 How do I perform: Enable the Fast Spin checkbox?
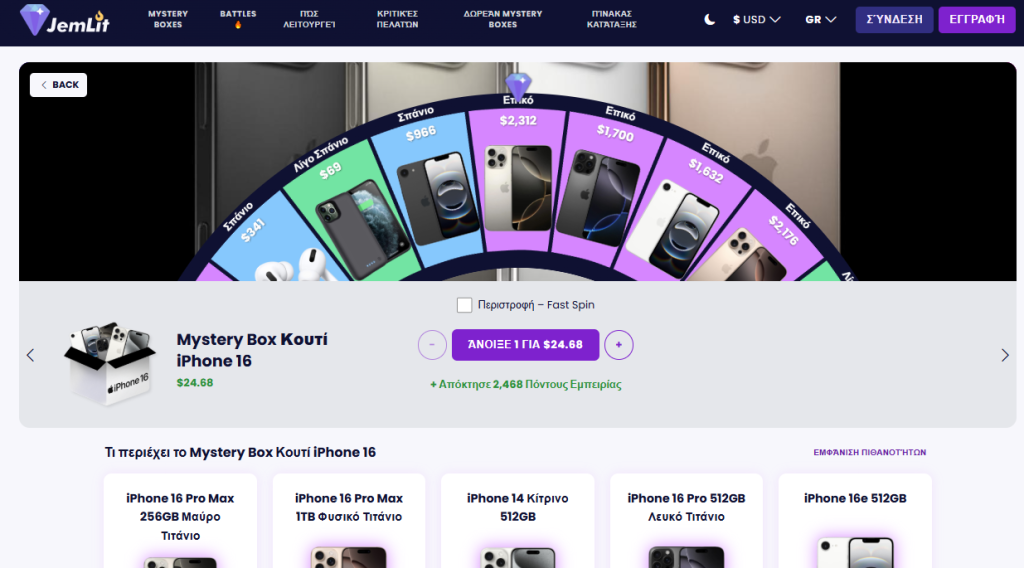pos(464,305)
